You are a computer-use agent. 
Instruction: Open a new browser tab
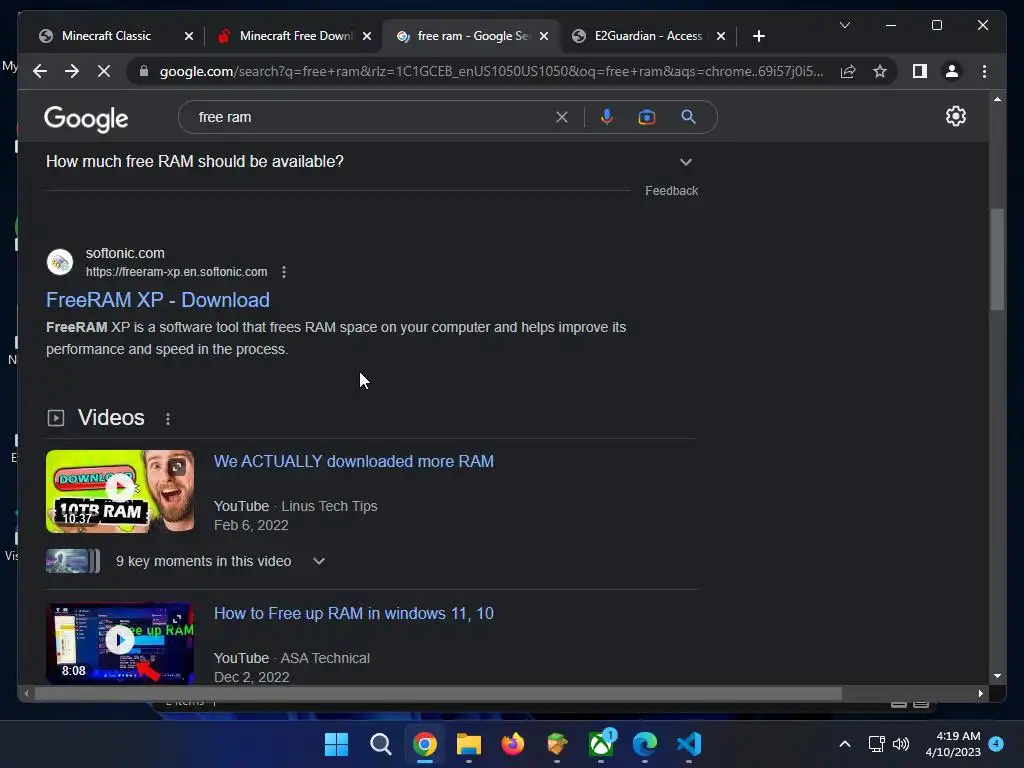point(758,36)
